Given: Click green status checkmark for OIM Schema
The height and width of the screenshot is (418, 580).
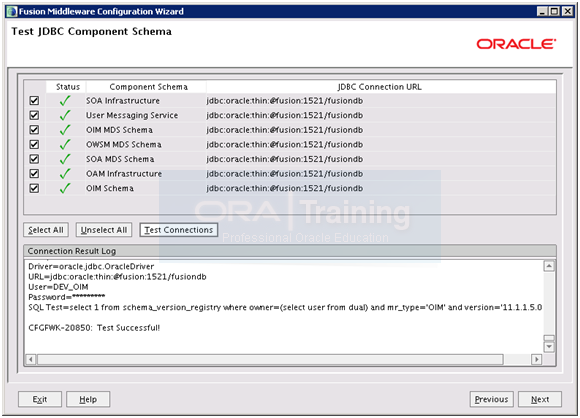Looking at the screenshot, I should point(65,188).
